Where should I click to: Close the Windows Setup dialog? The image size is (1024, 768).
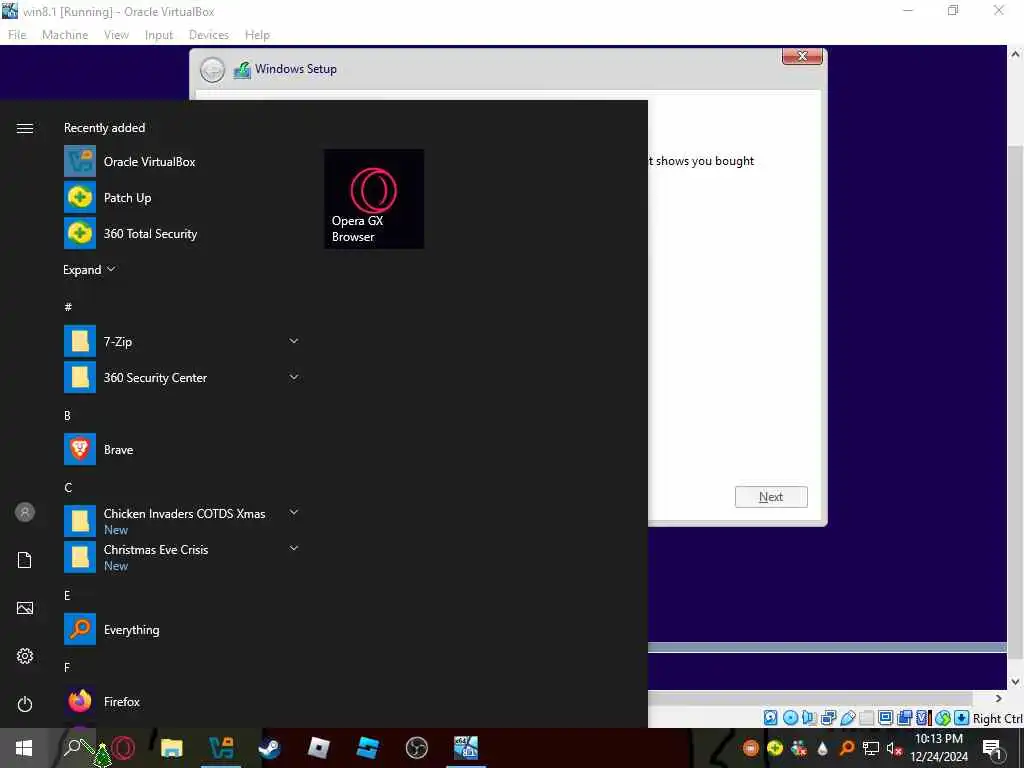click(x=802, y=56)
